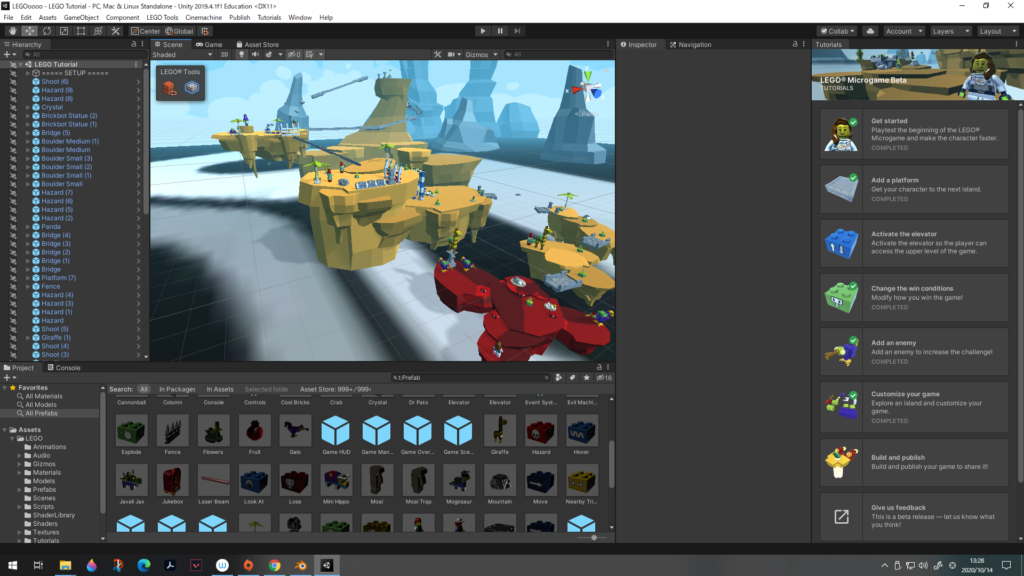The height and width of the screenshot is (576, 1024).
Task: Click the scene orientation gizmo
Action: pos(588,88)
